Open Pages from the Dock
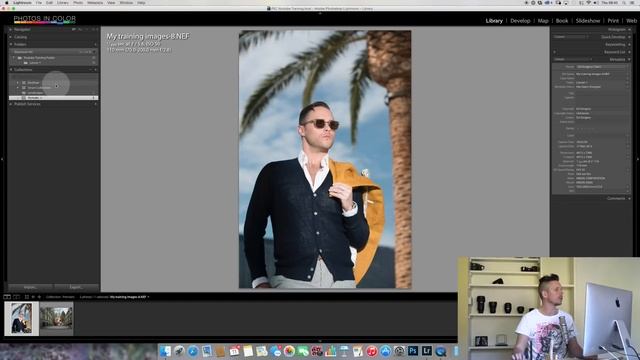The image size is (640, 360). [x=358, y=351]
